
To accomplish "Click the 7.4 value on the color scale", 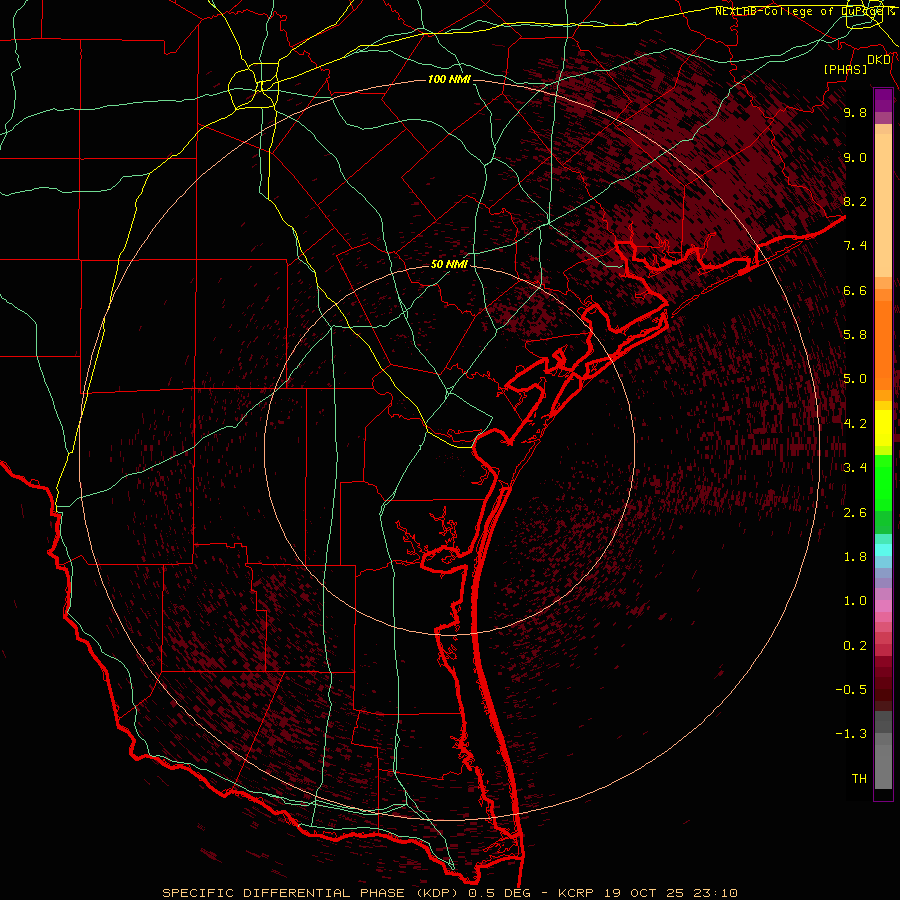I will point(855,246).
